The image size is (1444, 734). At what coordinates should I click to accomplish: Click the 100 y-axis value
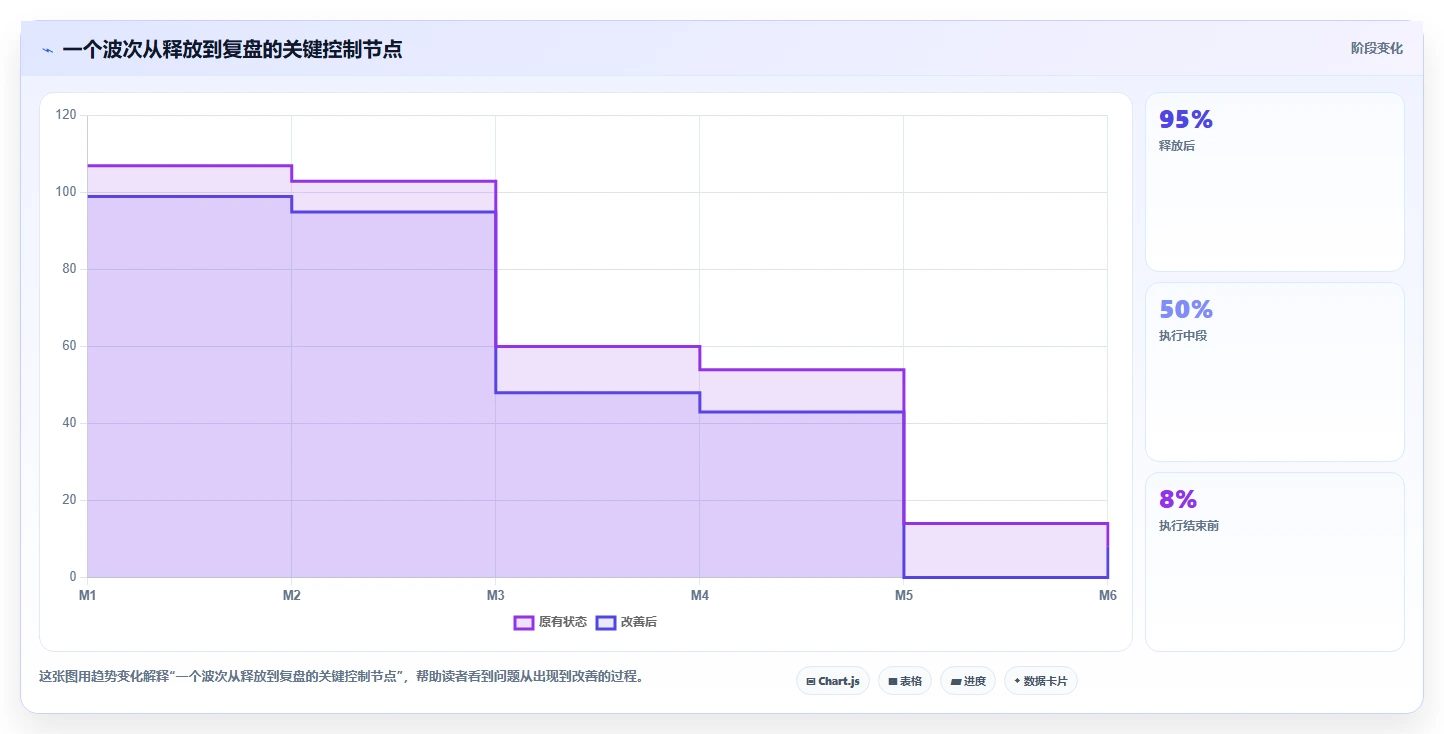[x=66, y=192]
